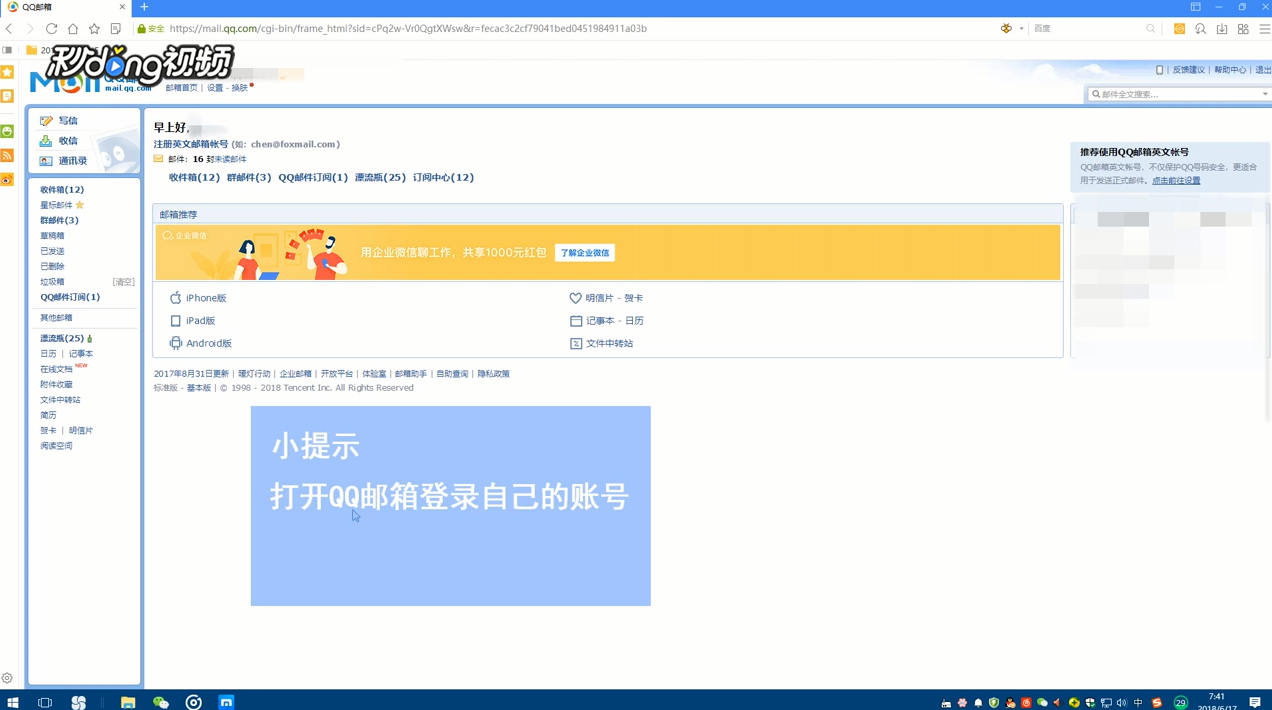Click the bottle icon beside 漂流瓶(25)
1272x710 pixels.
pyautogui.click(x=90, y=339)
